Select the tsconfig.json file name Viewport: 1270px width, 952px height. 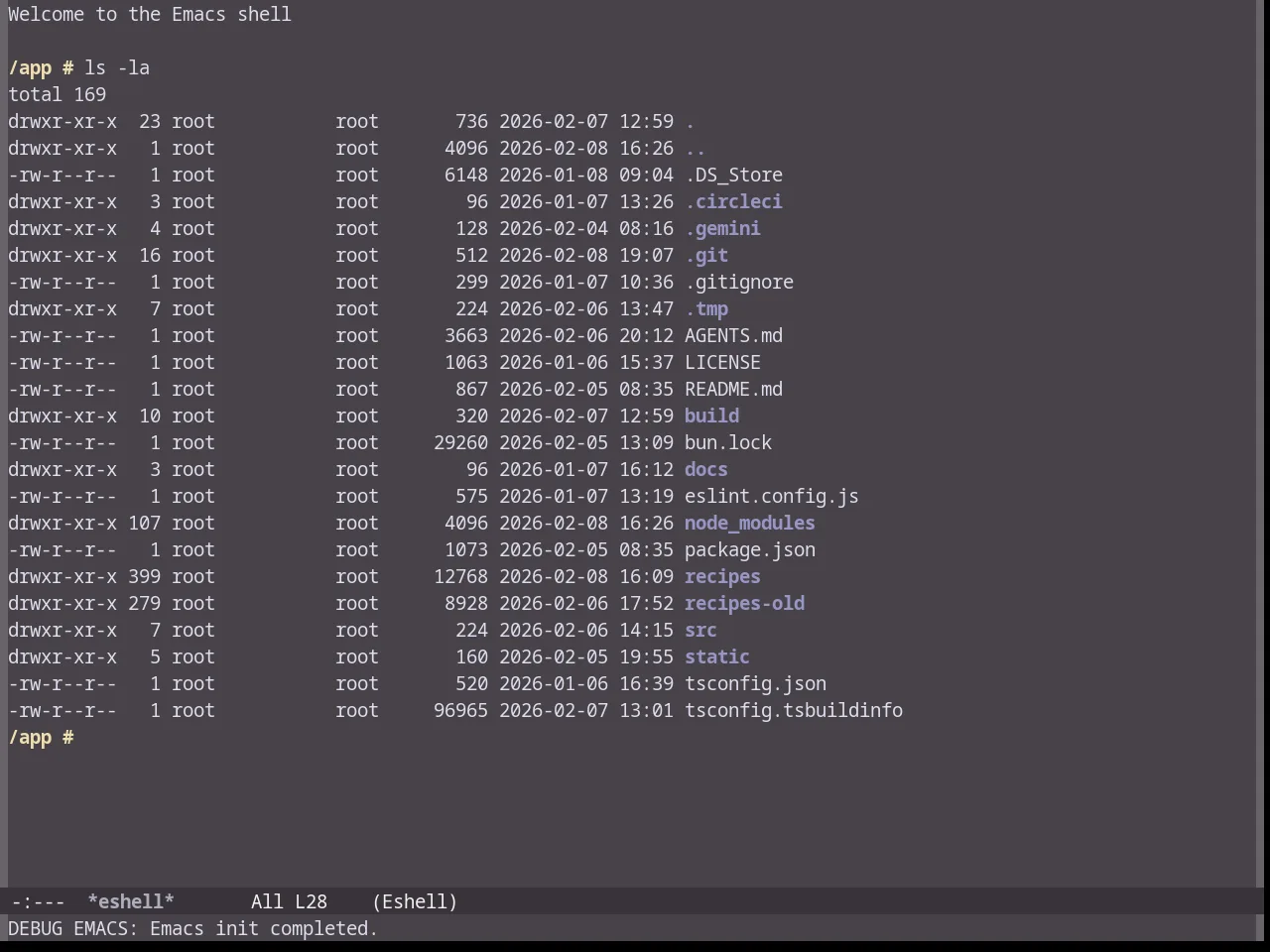(755, 683)
